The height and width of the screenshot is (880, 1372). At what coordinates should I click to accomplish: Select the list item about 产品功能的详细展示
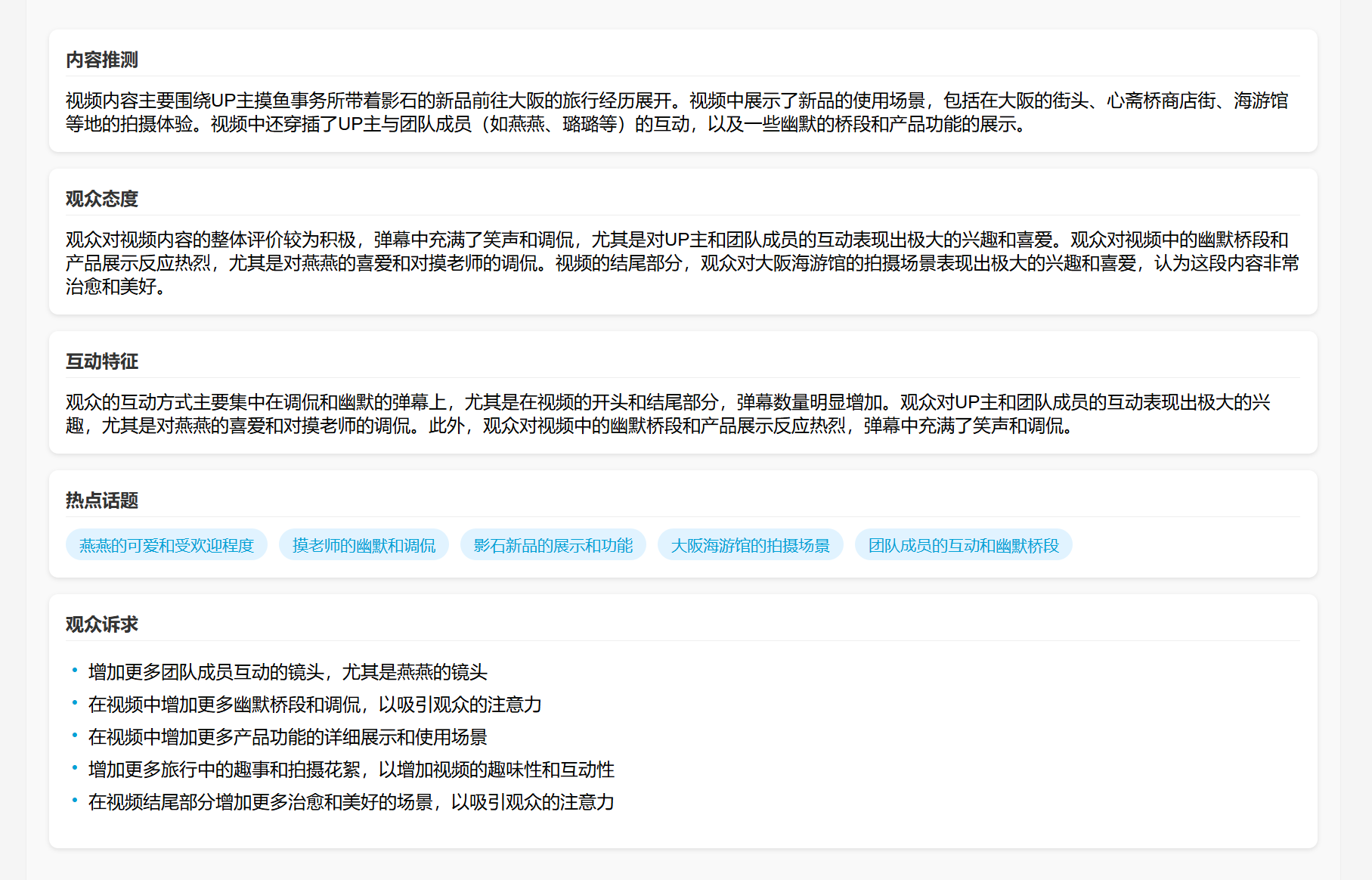click(287, 737)
